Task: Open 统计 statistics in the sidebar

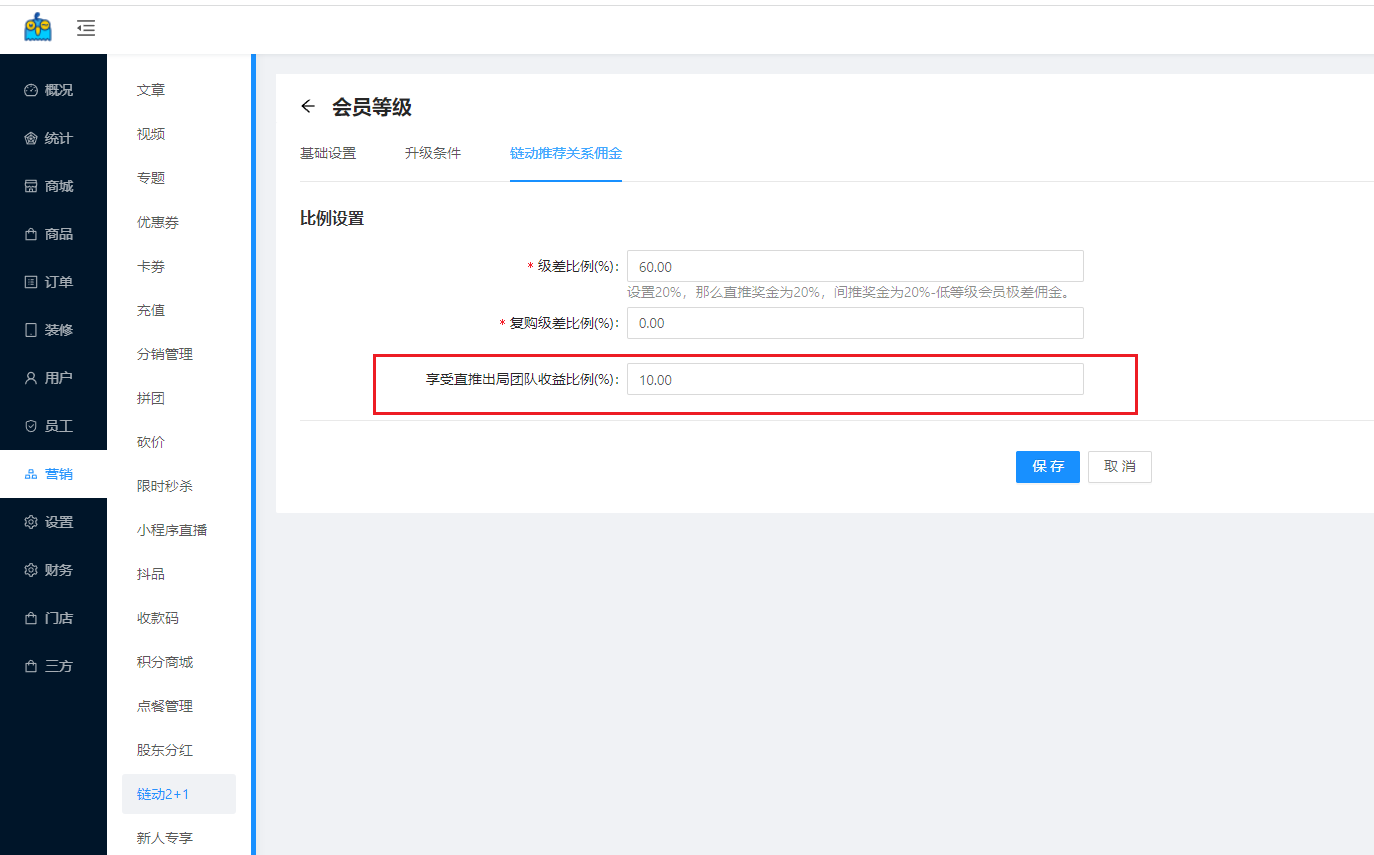Action: (x=52, y=138)
